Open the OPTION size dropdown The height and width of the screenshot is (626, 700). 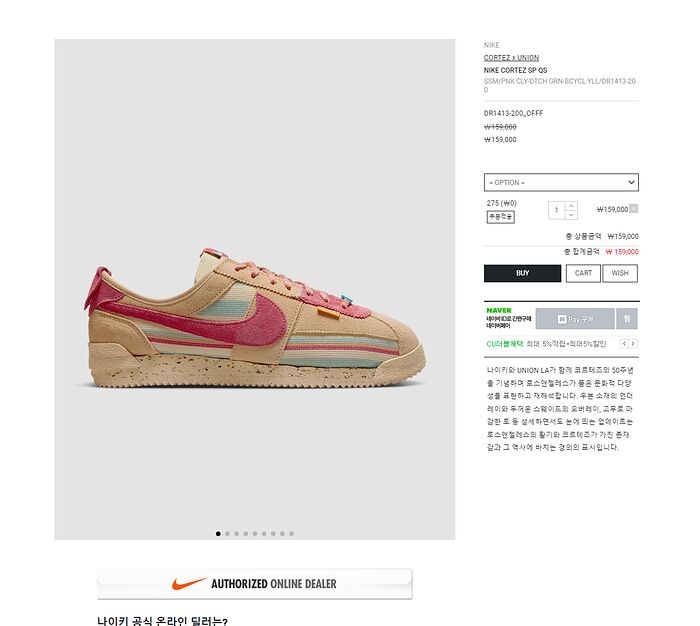coord(561,182)
